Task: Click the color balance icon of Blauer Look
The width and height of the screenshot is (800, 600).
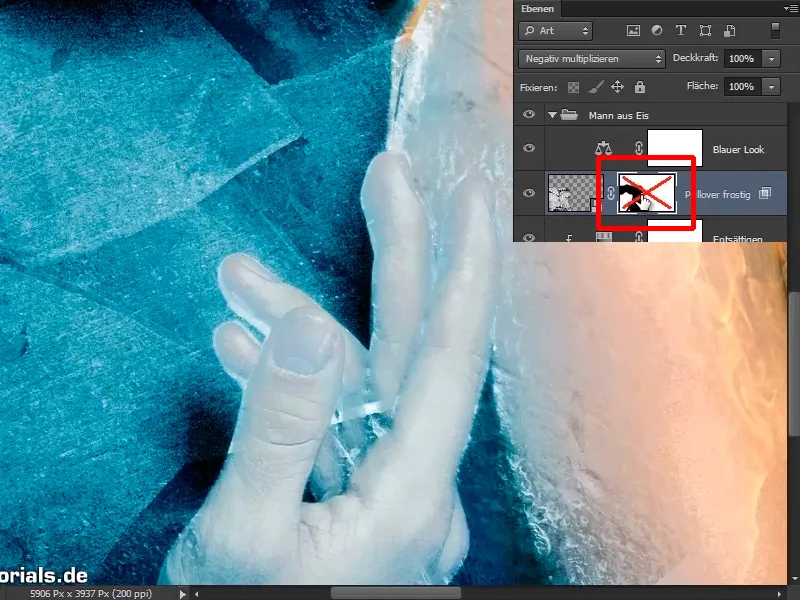Action: 603,148
